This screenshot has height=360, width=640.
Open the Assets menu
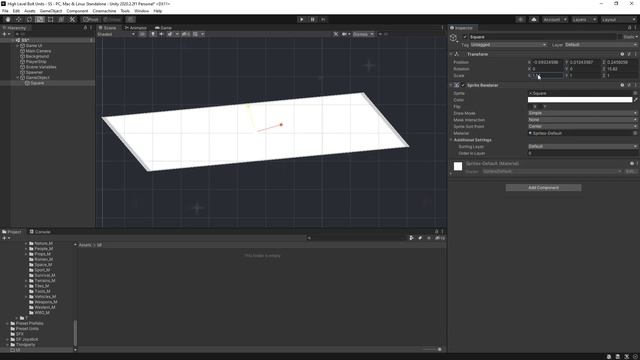click(30, 11)
